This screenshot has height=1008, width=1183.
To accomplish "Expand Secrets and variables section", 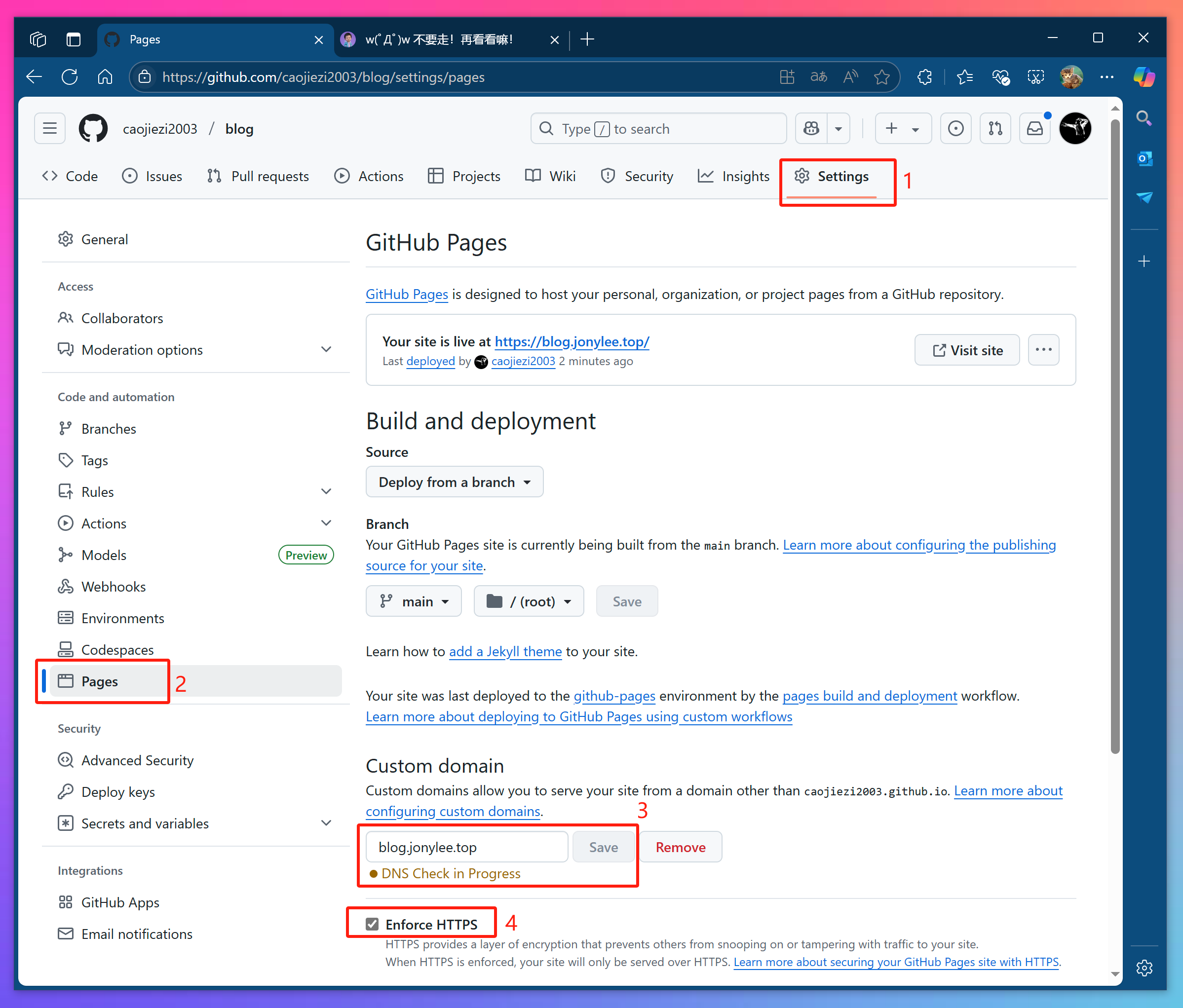I will [326, 823].
